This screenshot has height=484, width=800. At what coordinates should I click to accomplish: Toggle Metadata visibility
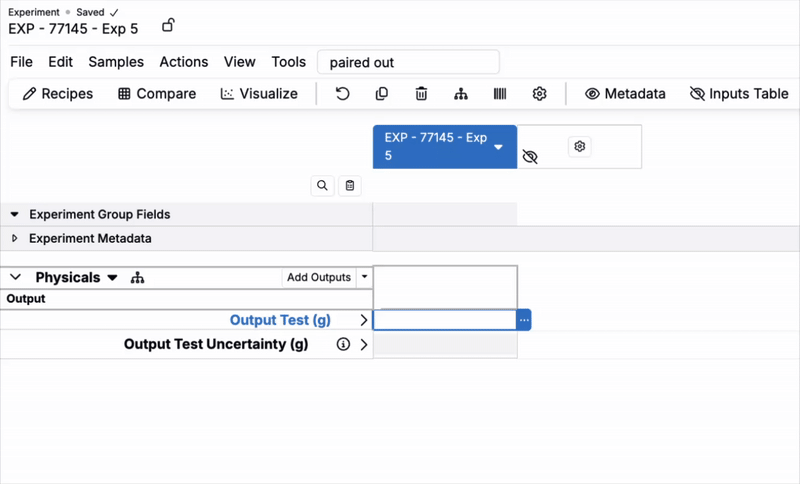[x=625, y=93]
